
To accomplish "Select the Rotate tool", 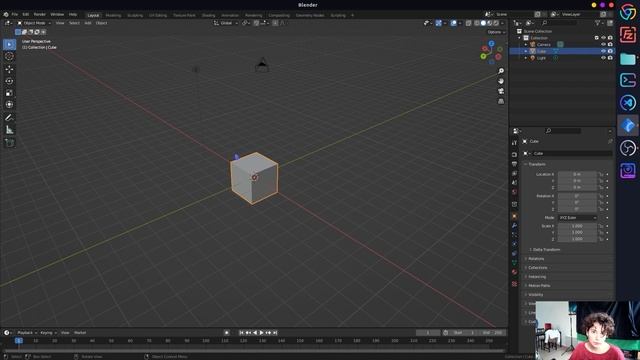I will (x=9, y=81).
